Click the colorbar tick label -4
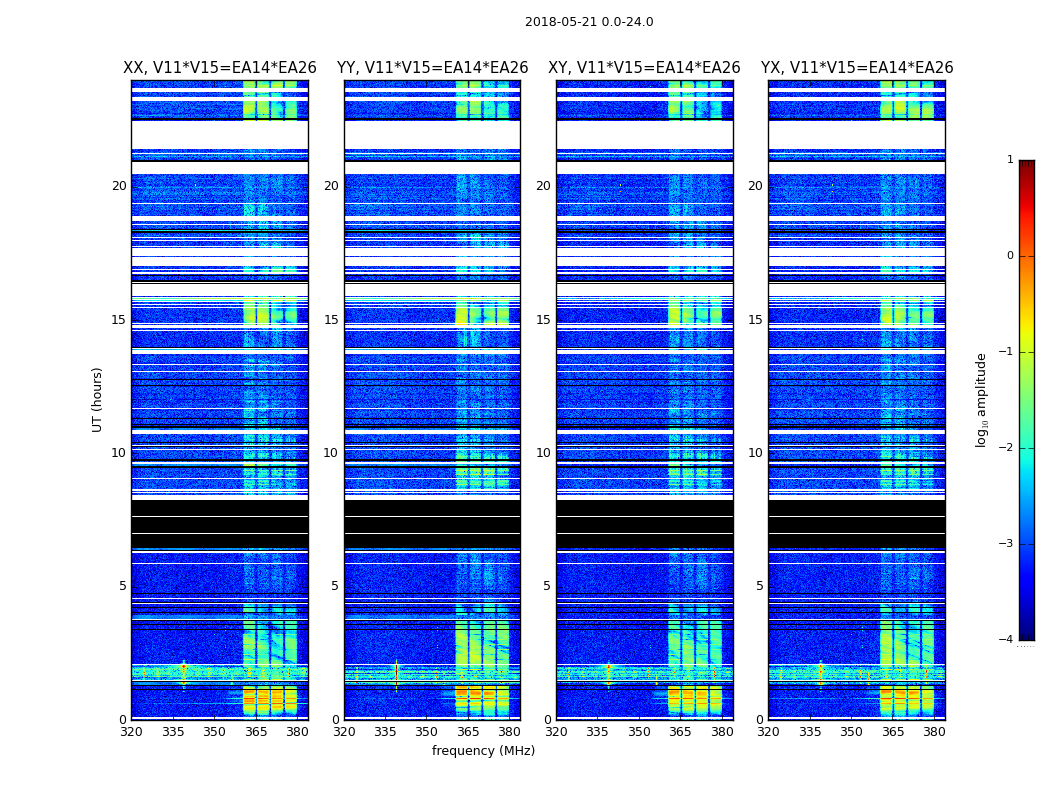Viewport: 1050px width, 800px height. 1009,640
